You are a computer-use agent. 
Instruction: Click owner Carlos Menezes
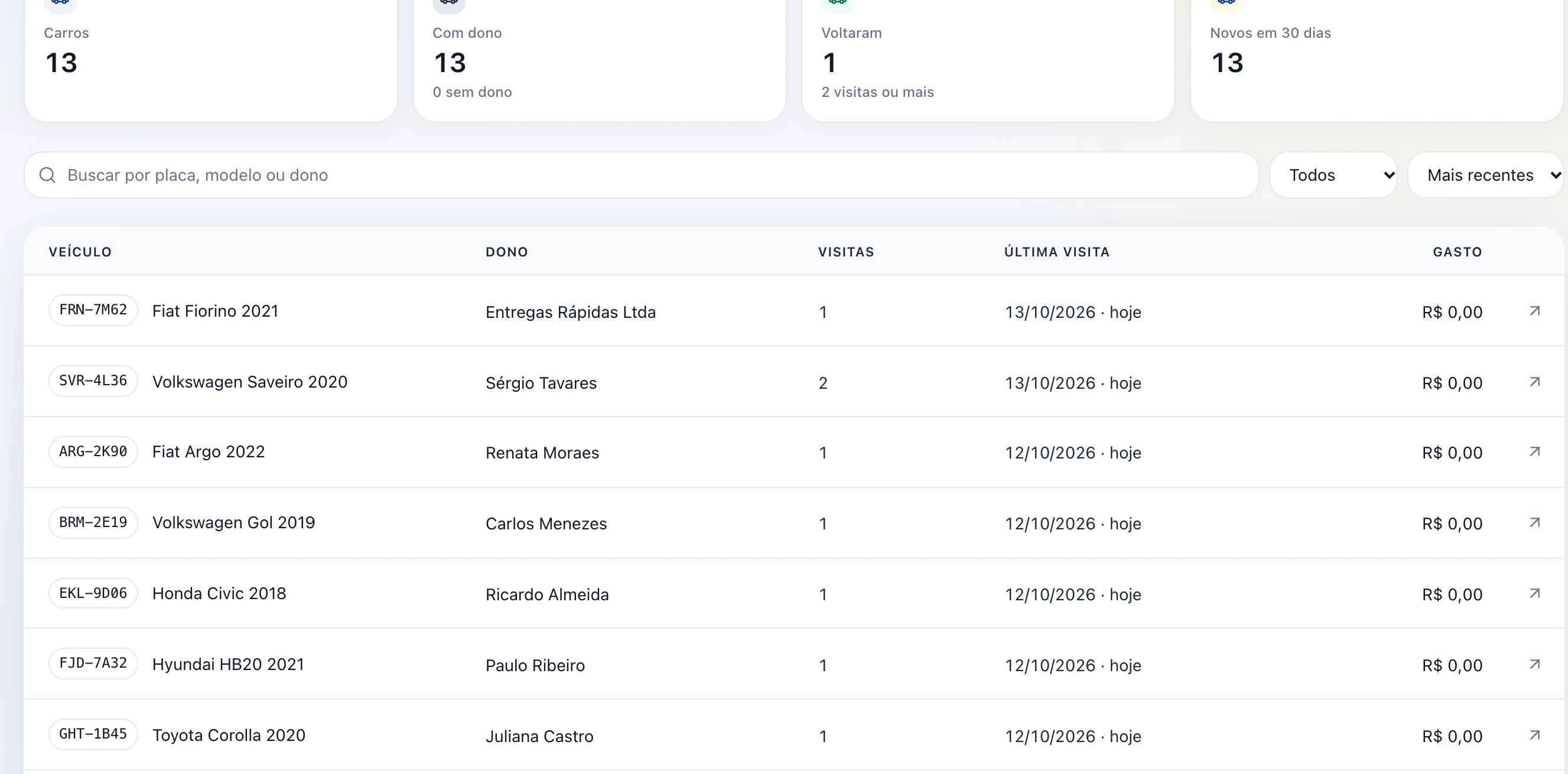[546, 523]
